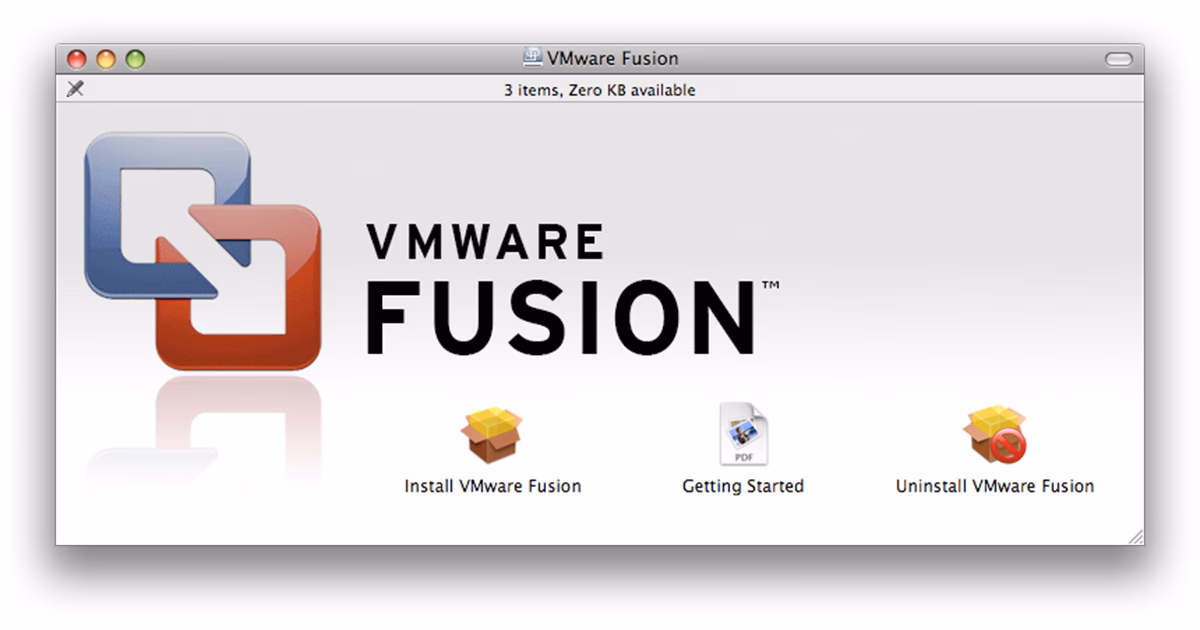Minimize window with the yellow button
Viewport: 1200px width, 630px height.
coord(106,59)
